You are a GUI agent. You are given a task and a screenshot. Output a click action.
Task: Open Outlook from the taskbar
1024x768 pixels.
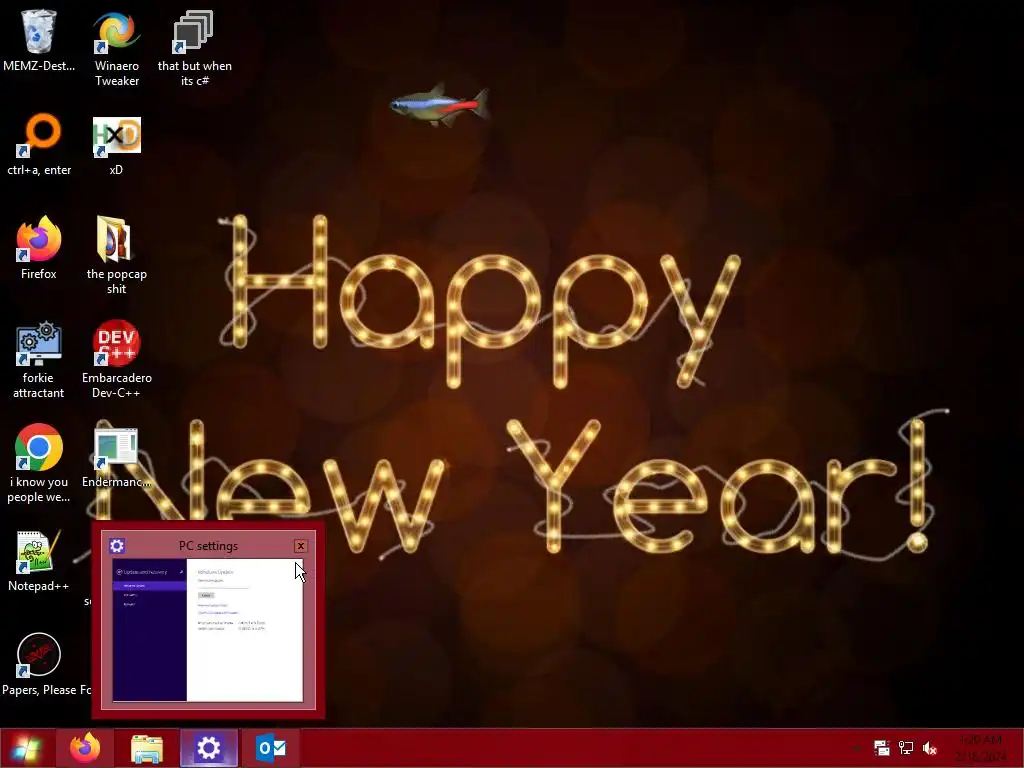[270, 748]
